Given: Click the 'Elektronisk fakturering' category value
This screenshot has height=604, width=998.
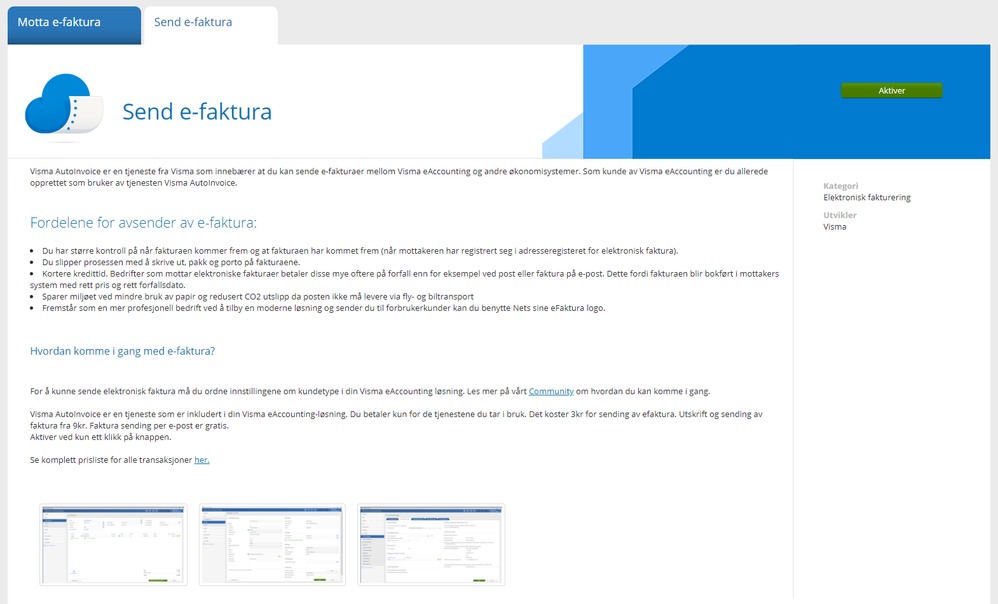Looking at the screenshot, I should point(867,198).
